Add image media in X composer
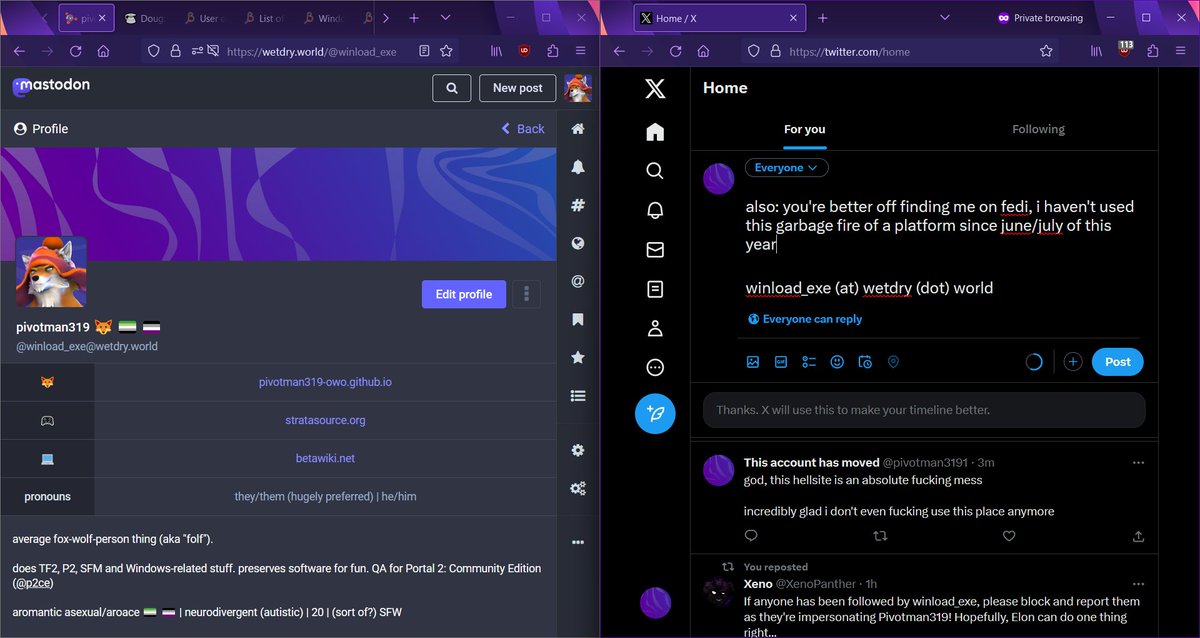 pyautogui.click(x=753, y=362)
